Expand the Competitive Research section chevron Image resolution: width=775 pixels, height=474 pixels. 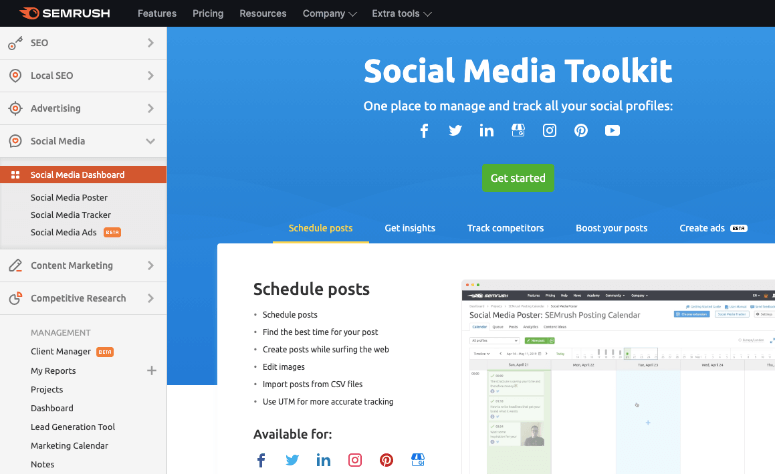coord(151,298)
